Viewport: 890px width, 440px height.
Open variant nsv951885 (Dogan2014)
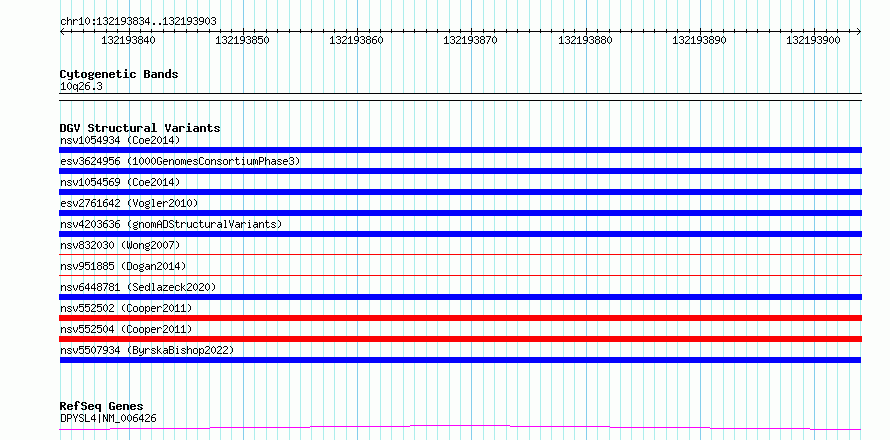[123, 266]
